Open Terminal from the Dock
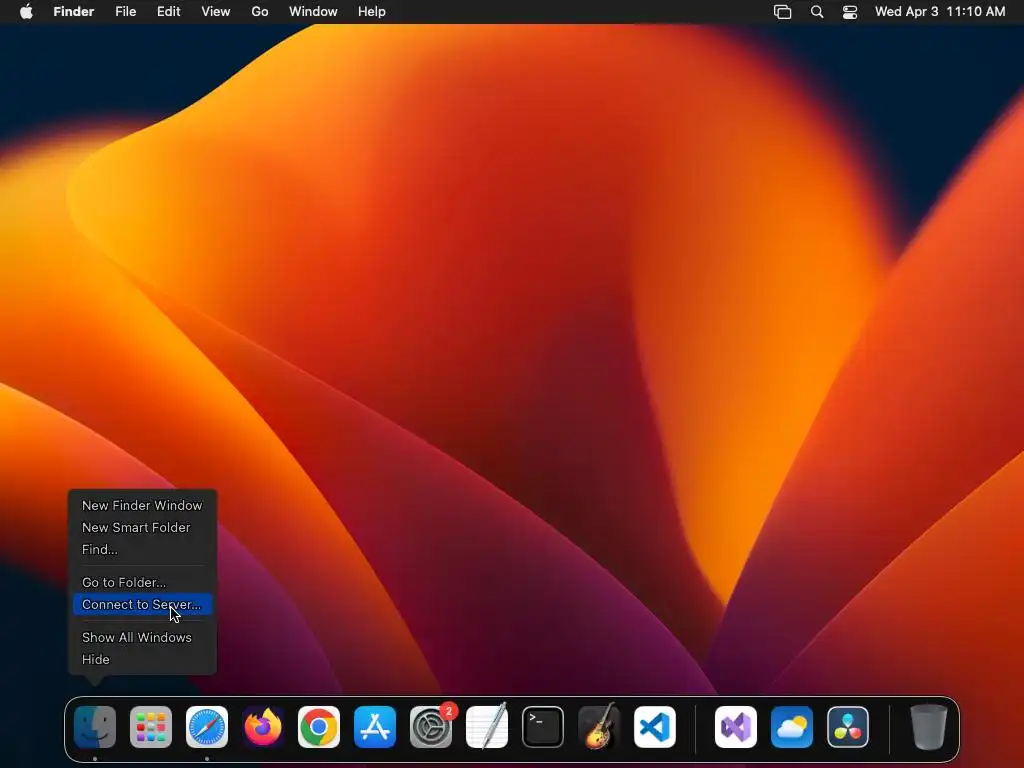The width and height of the screenshot is (1024, 768). pos(543,727)
